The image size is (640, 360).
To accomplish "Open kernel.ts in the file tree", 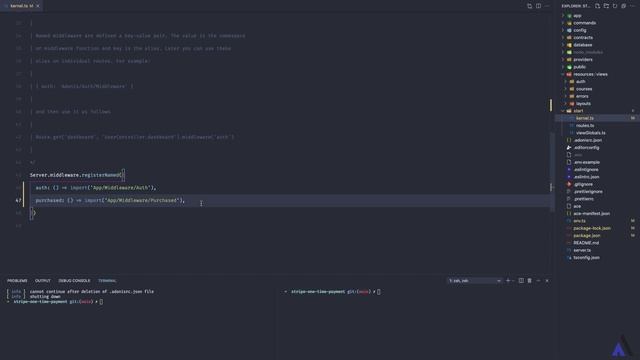I will (x=584, y=118).
